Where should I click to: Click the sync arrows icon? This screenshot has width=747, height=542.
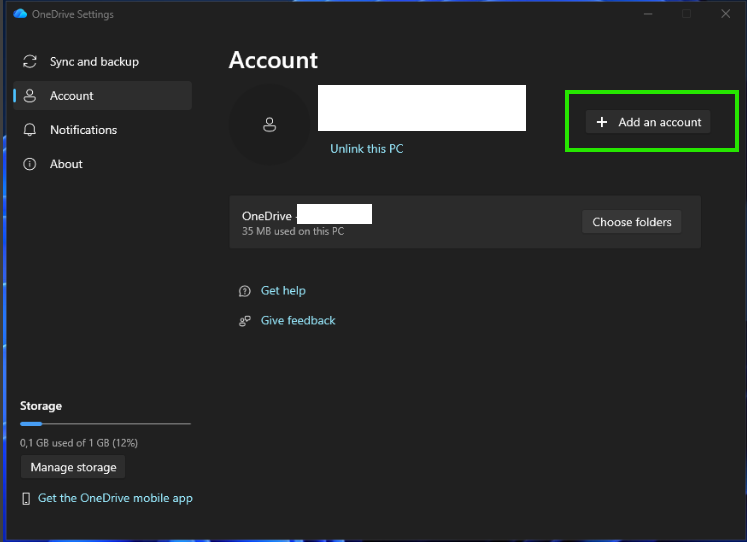(30, 61)
